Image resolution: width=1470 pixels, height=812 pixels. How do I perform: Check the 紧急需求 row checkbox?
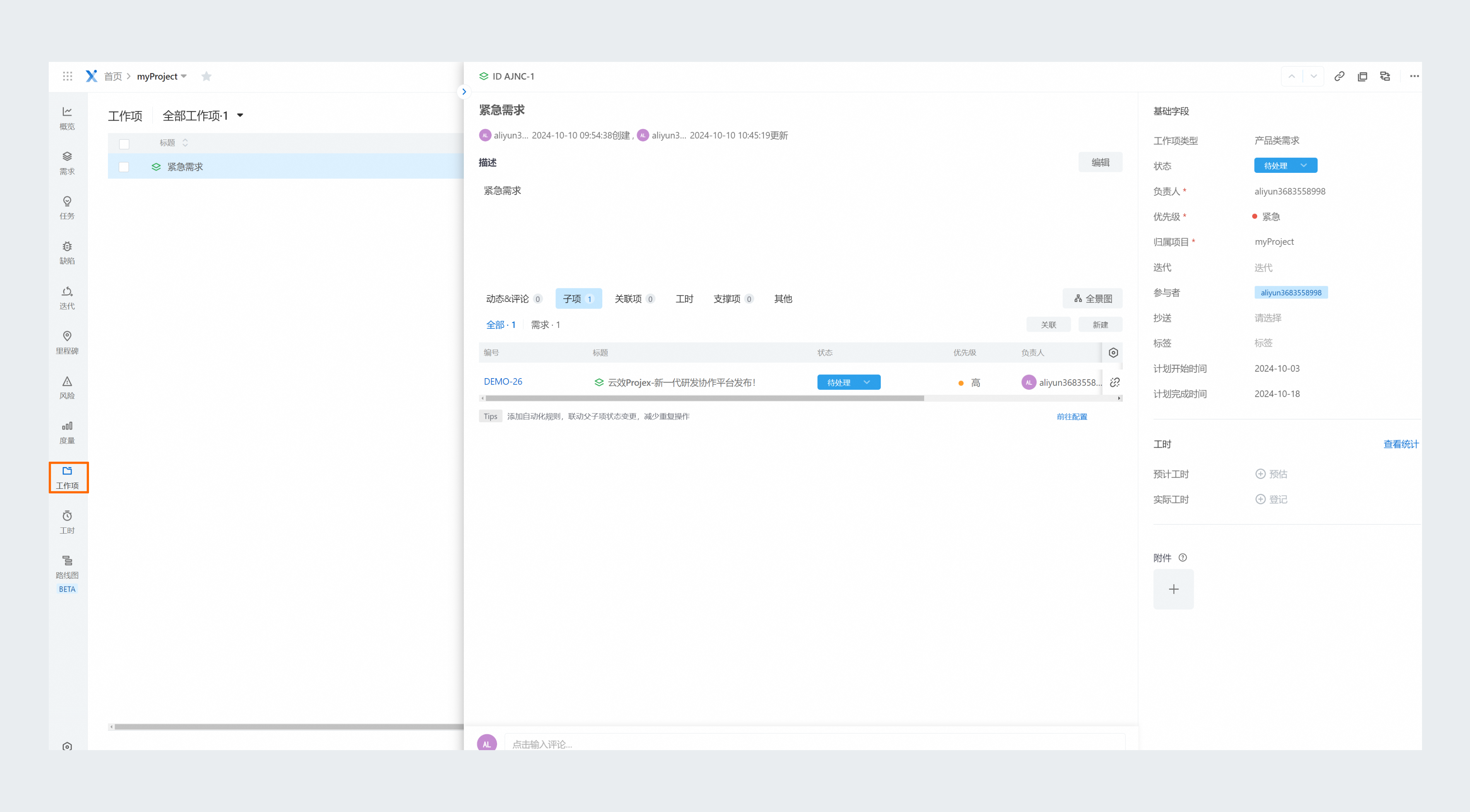(x=124, y=167)
